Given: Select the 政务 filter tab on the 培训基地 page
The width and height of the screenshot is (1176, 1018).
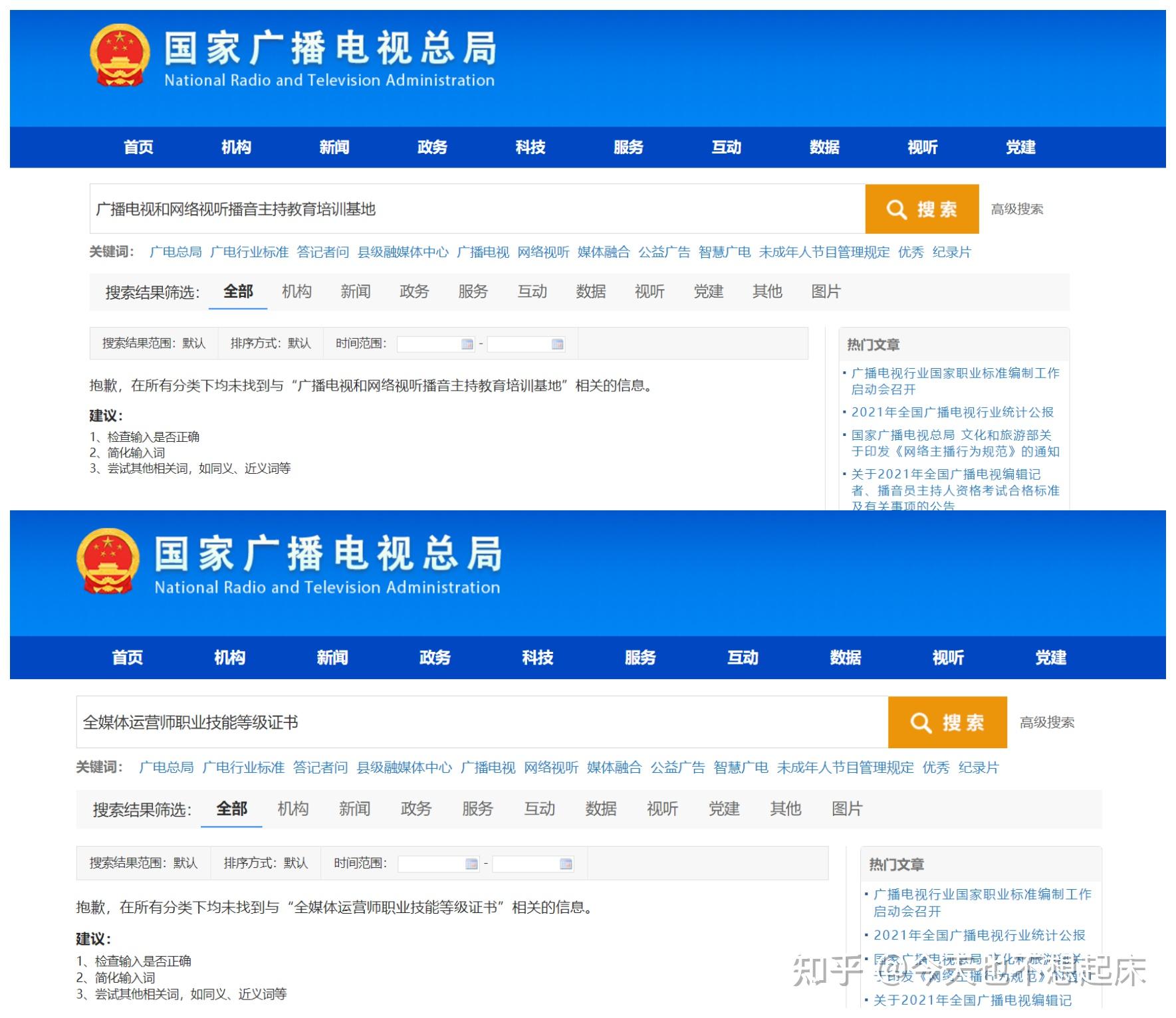Looking at the screenshot, I should pyautogui.click(x=414, y=292).
